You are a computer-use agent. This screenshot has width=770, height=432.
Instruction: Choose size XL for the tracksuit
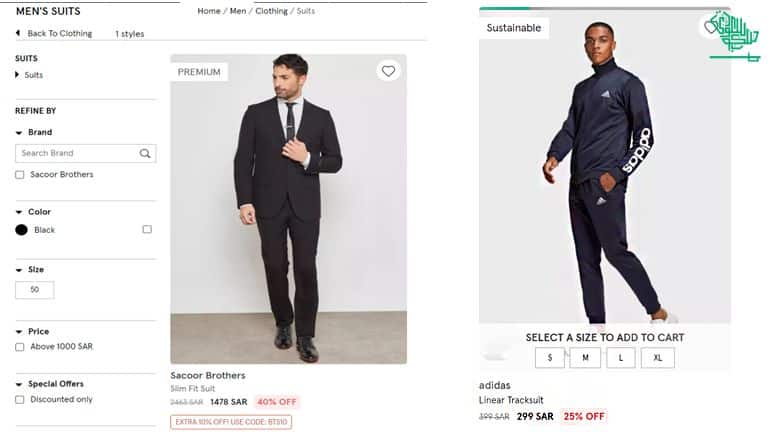(657, 358)
